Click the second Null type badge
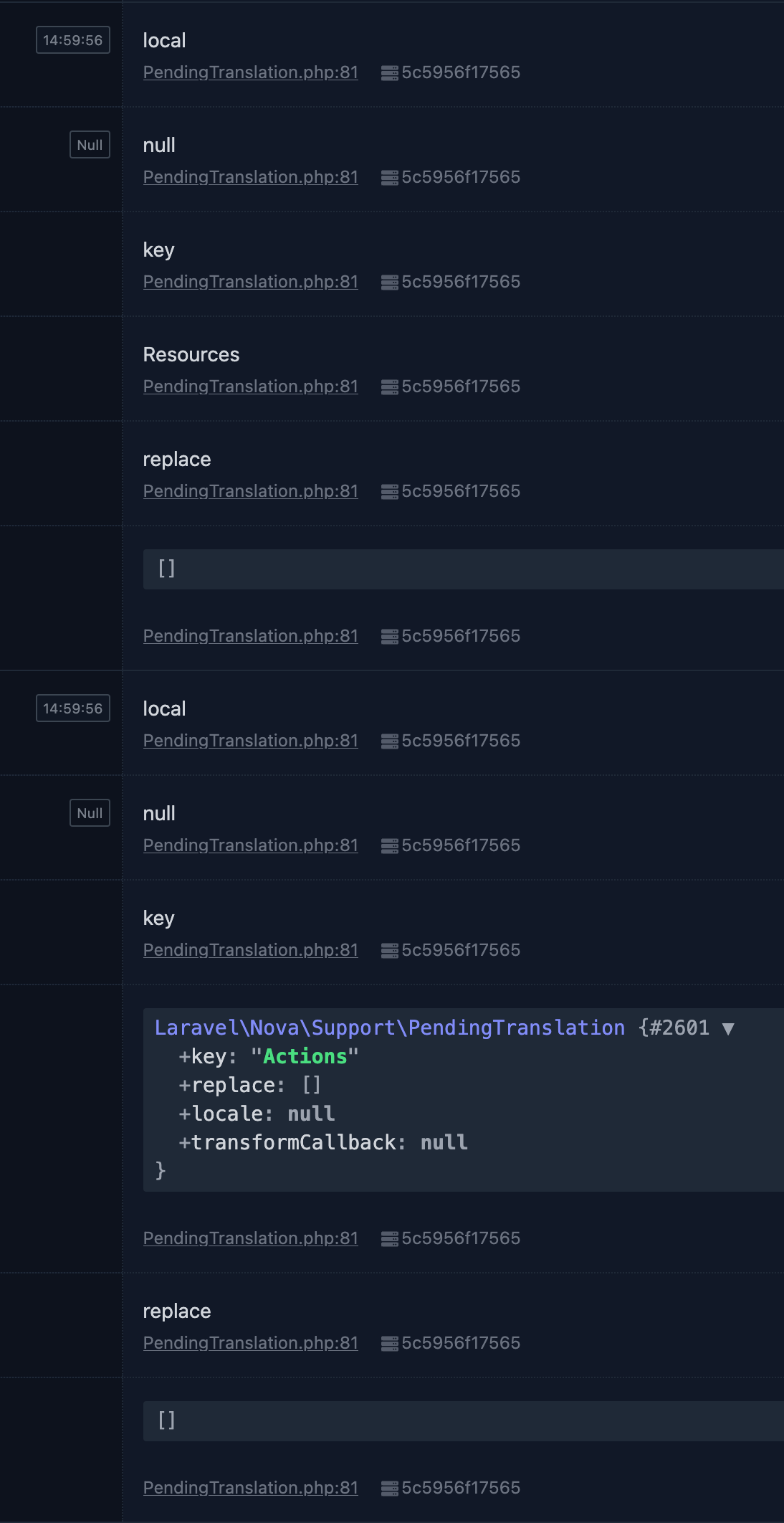 point(90,813)
